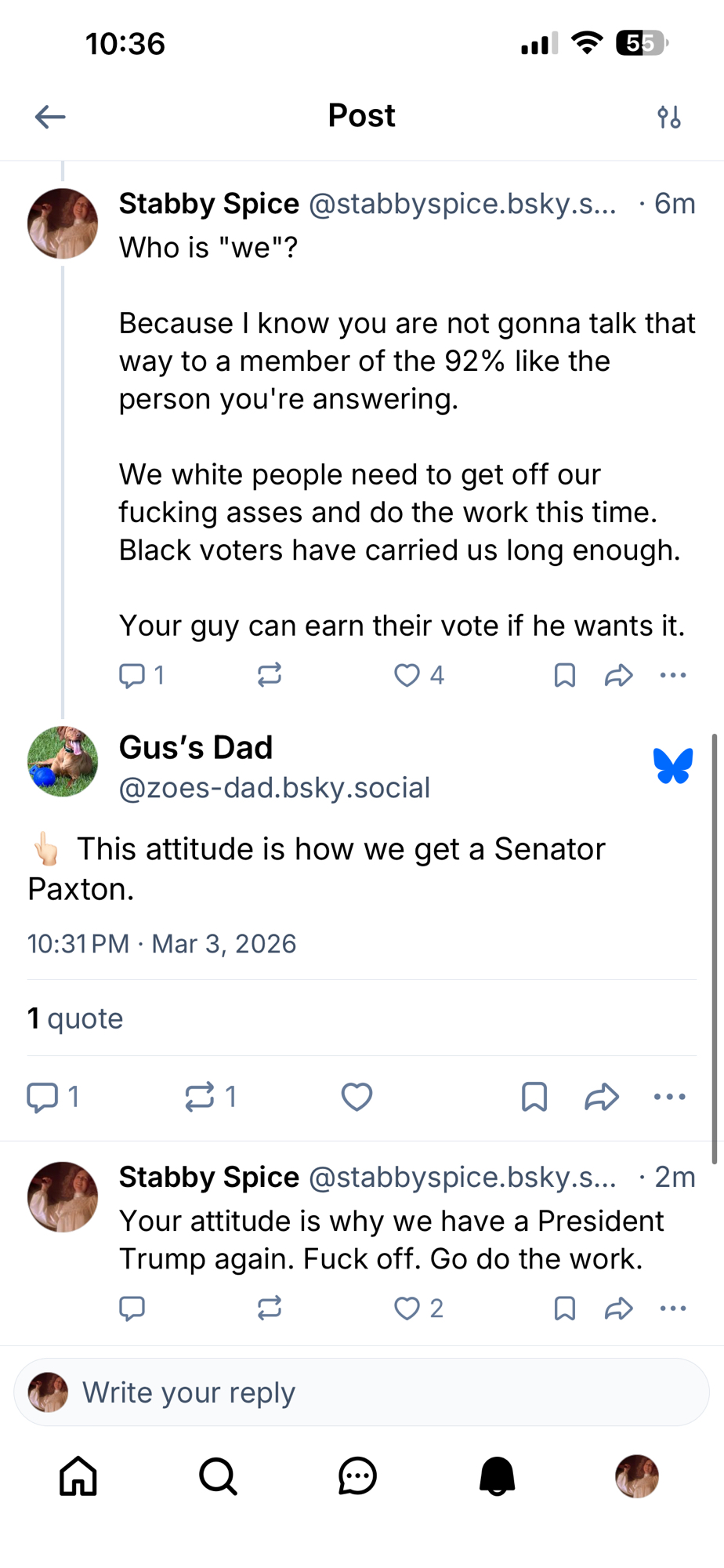Open thread settings icon in the header
The width and height of the screenshot is (724, 1568).
[669, 117]
